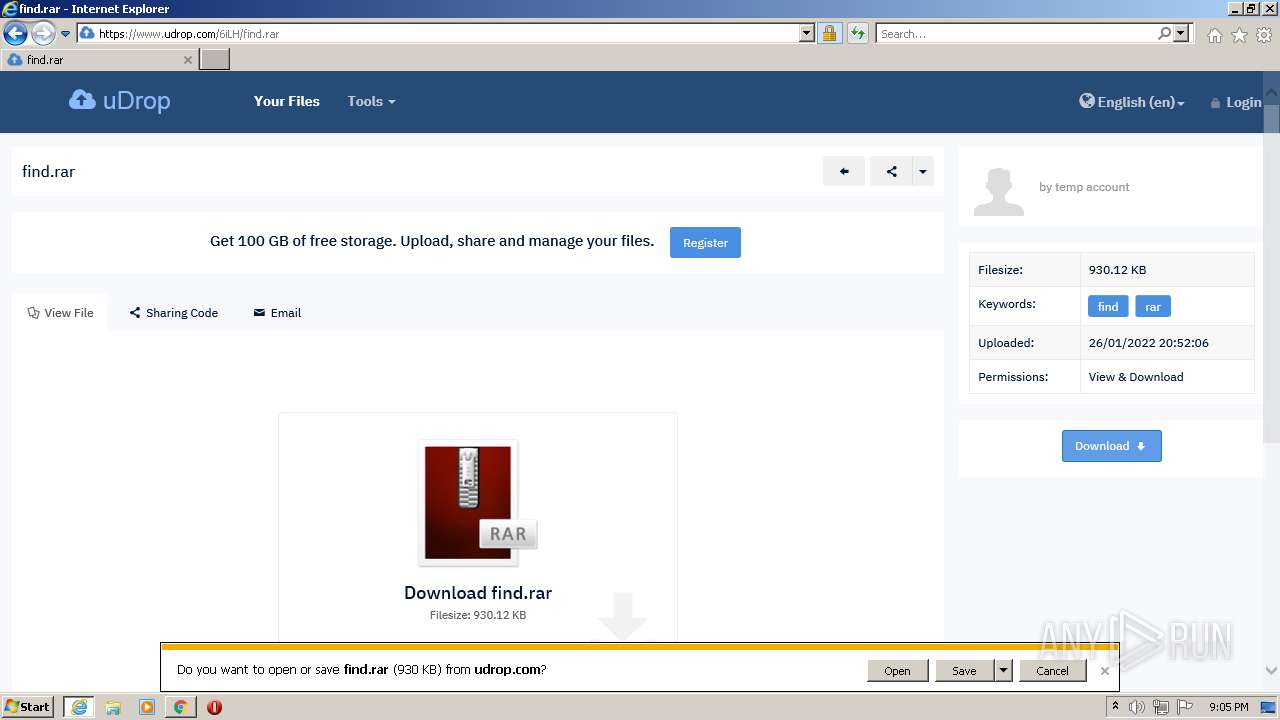This screenshot has height=720, width=1280.
Task: Click Action Center flag tray icon
Action: 1186,707
